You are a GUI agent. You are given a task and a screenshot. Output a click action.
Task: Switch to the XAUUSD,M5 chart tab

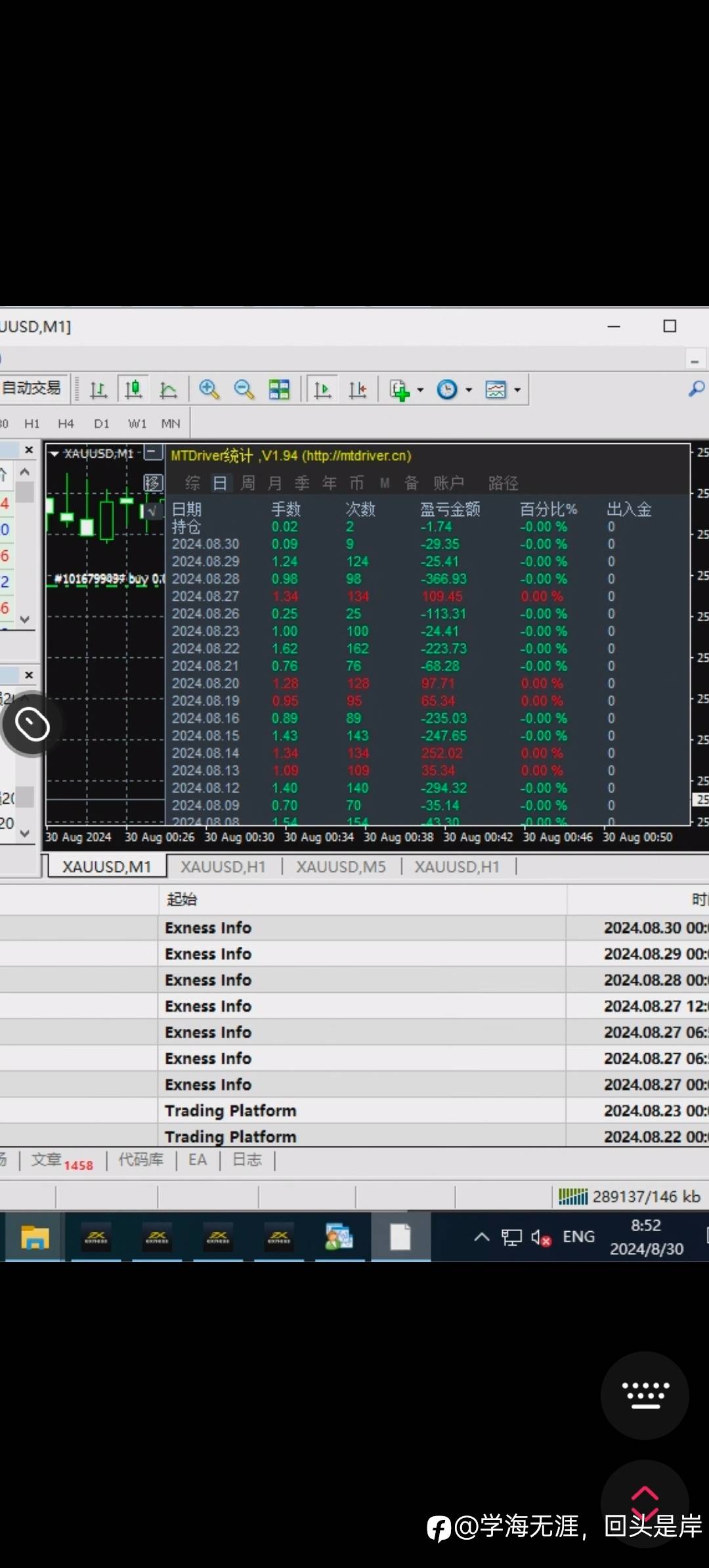[x=341, y=867]
